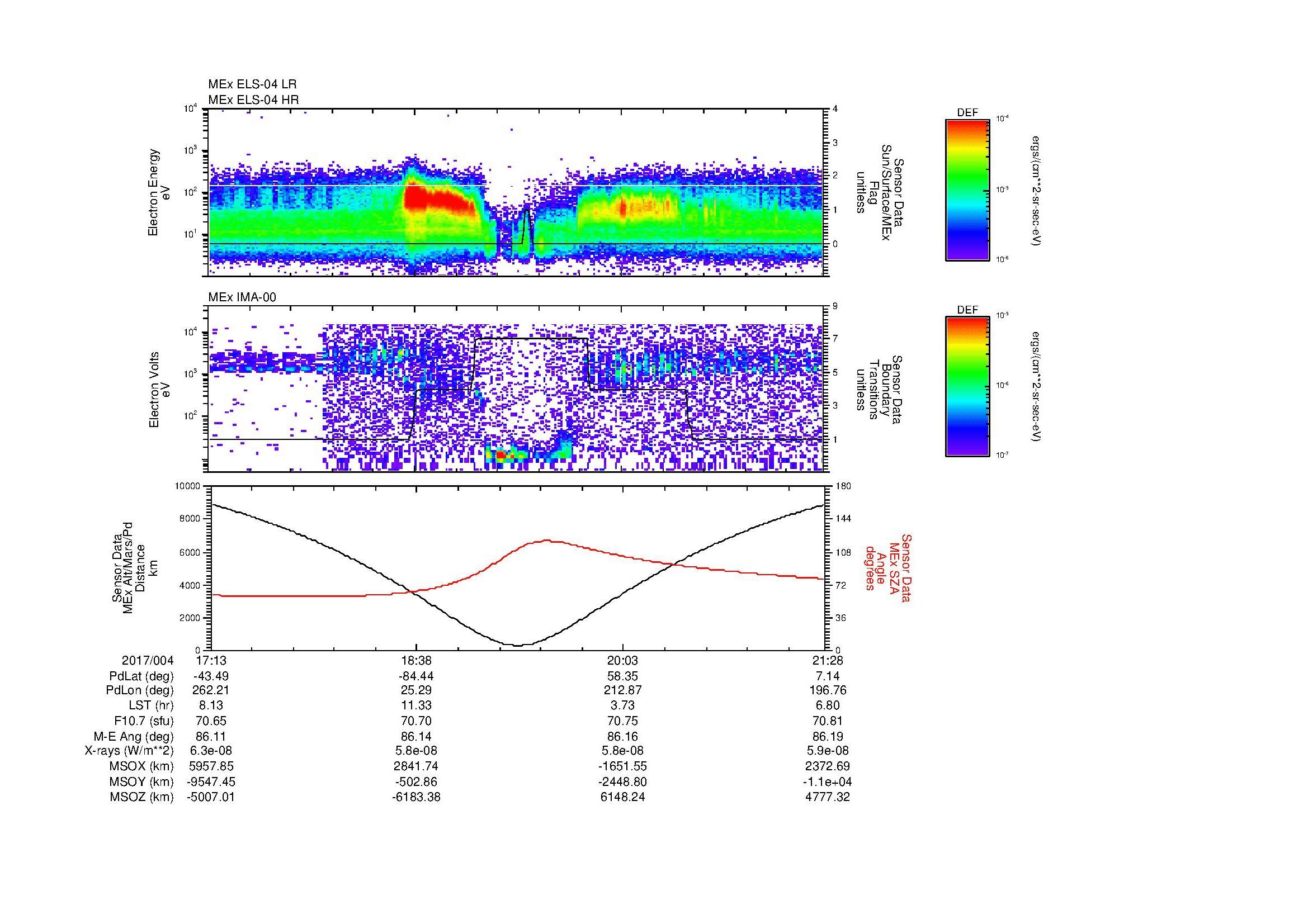Click the 20:03 time tick label
Image resolution: width=1308 pixels, height=924 pixels.
[622, 660]
